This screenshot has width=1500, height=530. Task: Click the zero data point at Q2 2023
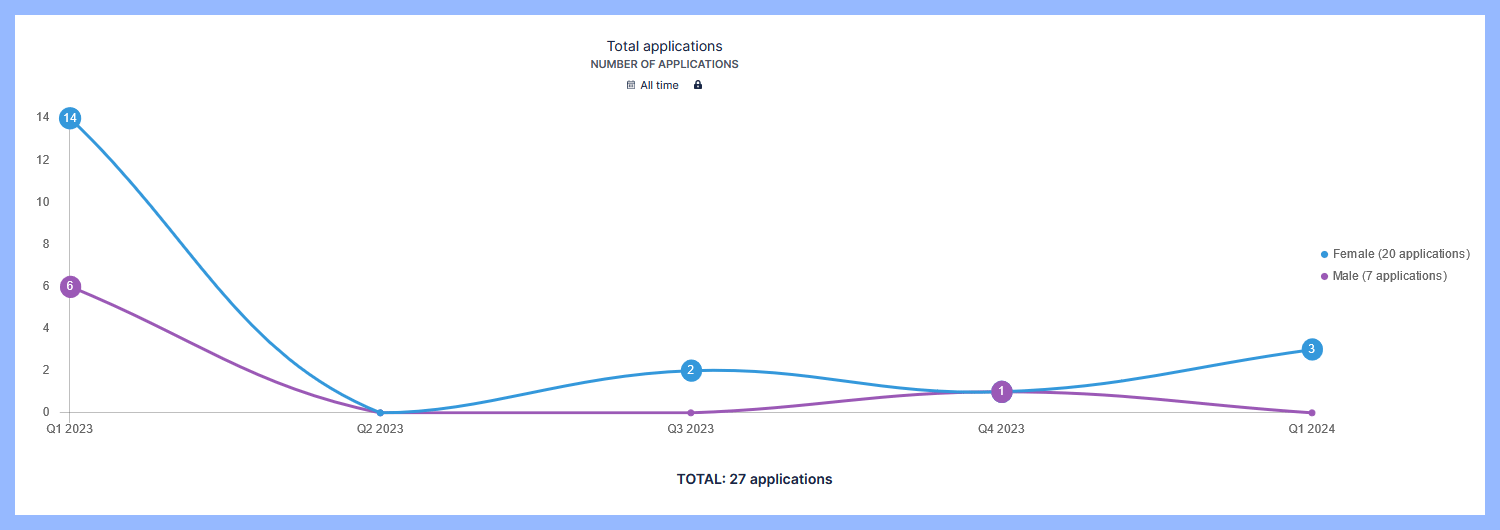click(380, 413)
